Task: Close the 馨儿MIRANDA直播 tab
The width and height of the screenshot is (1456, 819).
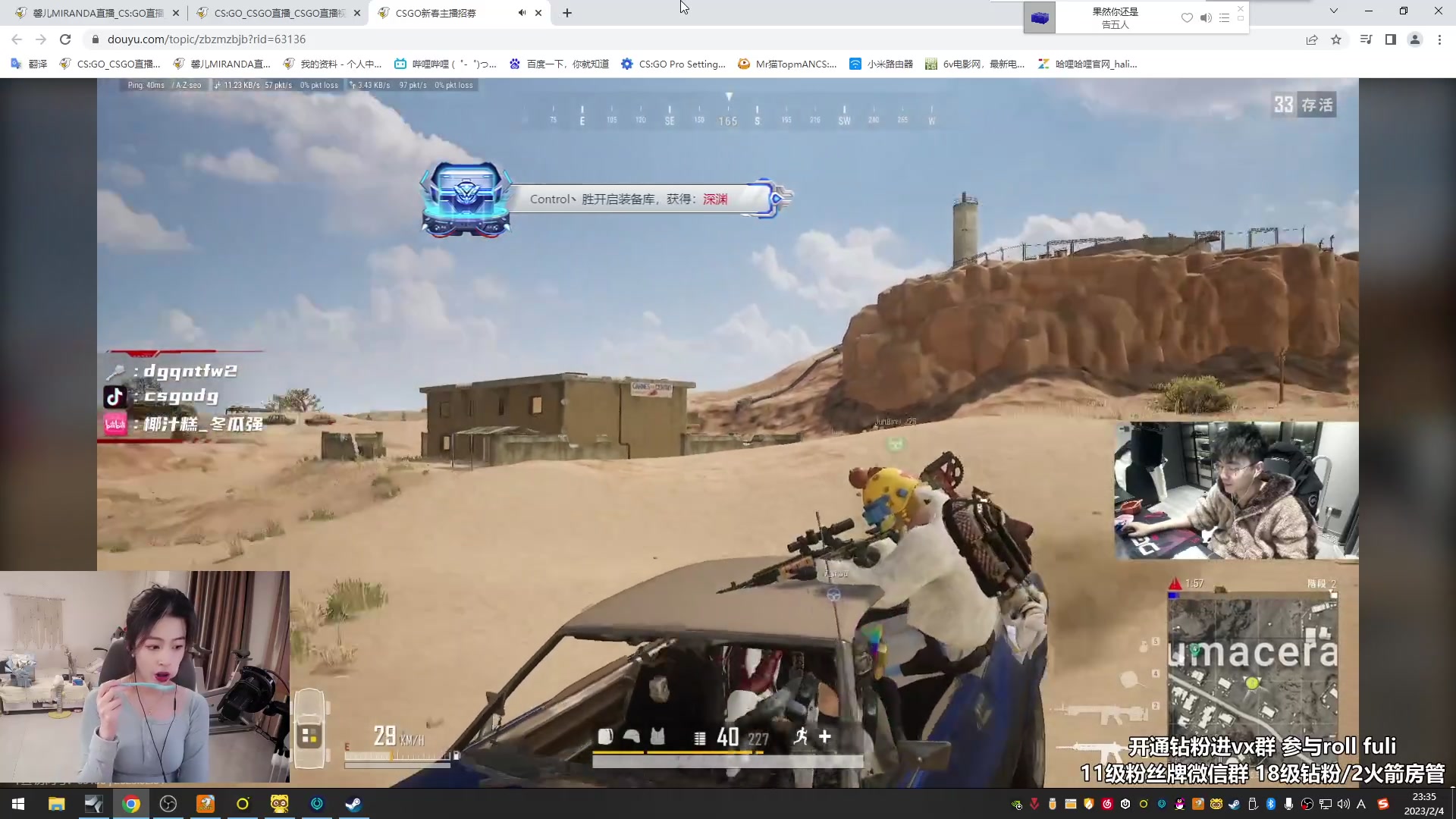Action: pyautogui.click(x=176, y=13)
